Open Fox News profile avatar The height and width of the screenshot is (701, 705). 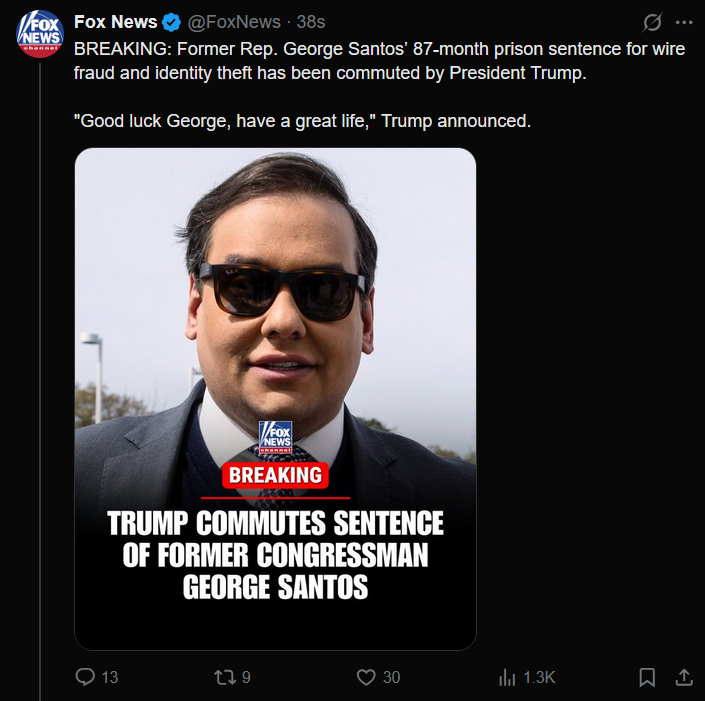tap(40, 34)
